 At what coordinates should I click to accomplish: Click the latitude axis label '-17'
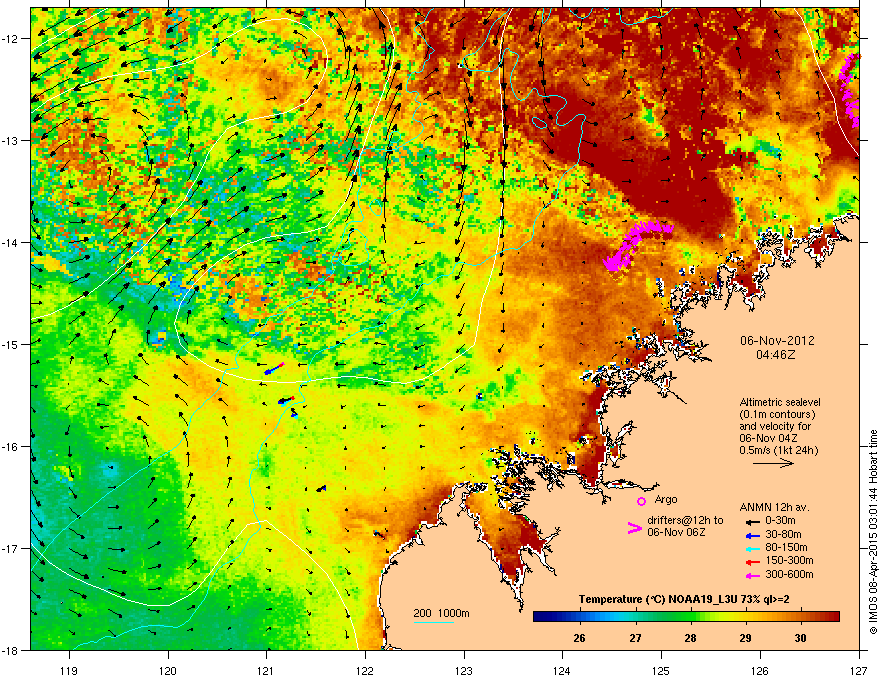click(10, 548)
